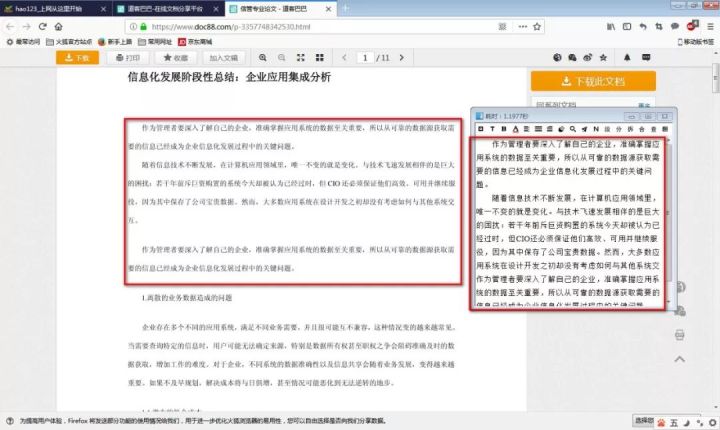Click the N icon in OCR toolbar
Screen dimensions: 720x430
[596, 129]
